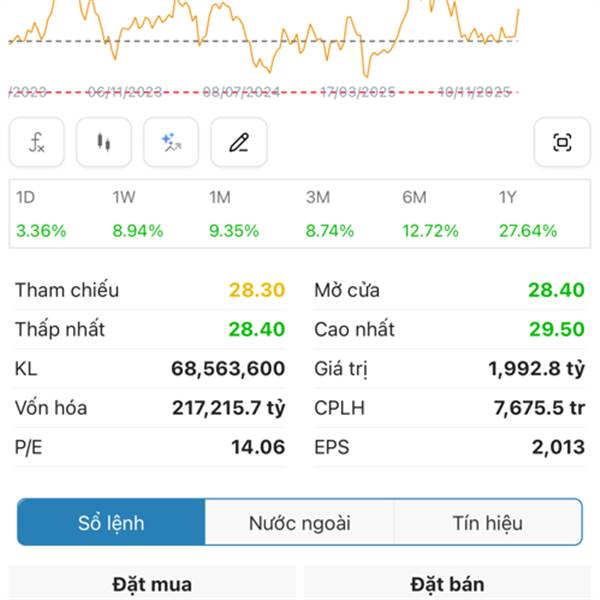Tap the Vốn hóa market cap value
The image size is (600, 600).
click(x=228, y=408)
